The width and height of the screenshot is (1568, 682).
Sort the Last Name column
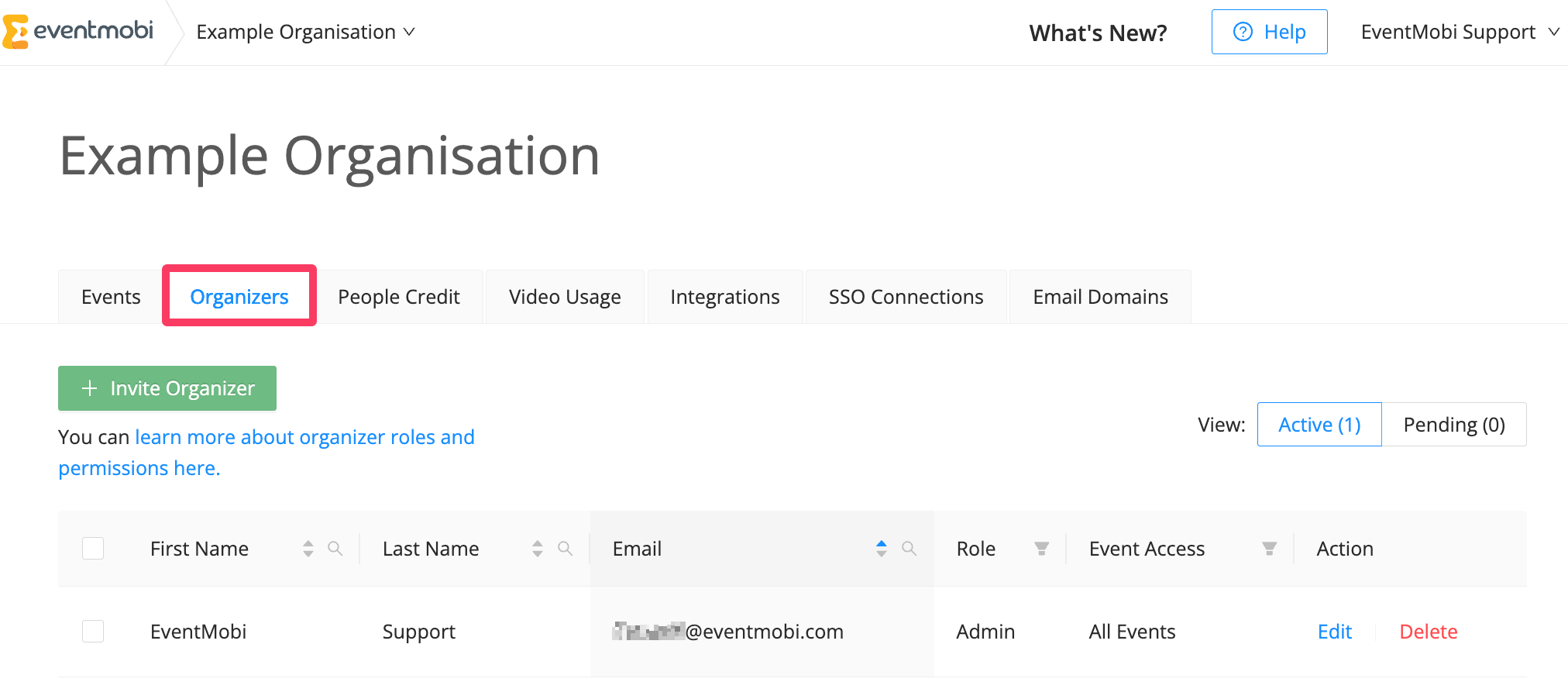[538, 549]
